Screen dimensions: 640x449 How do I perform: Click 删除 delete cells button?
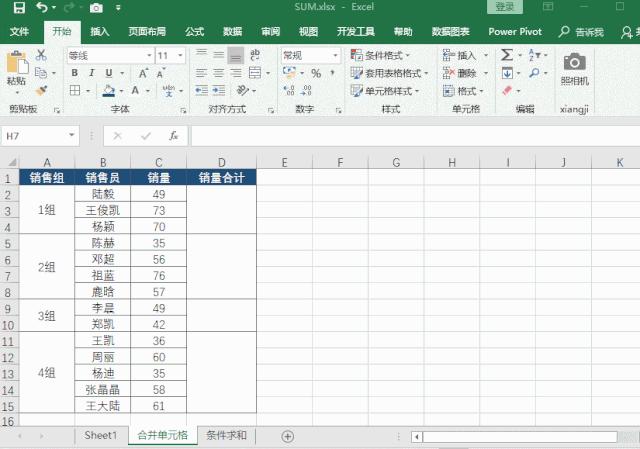pyautogui.click(x=460, y=73)
